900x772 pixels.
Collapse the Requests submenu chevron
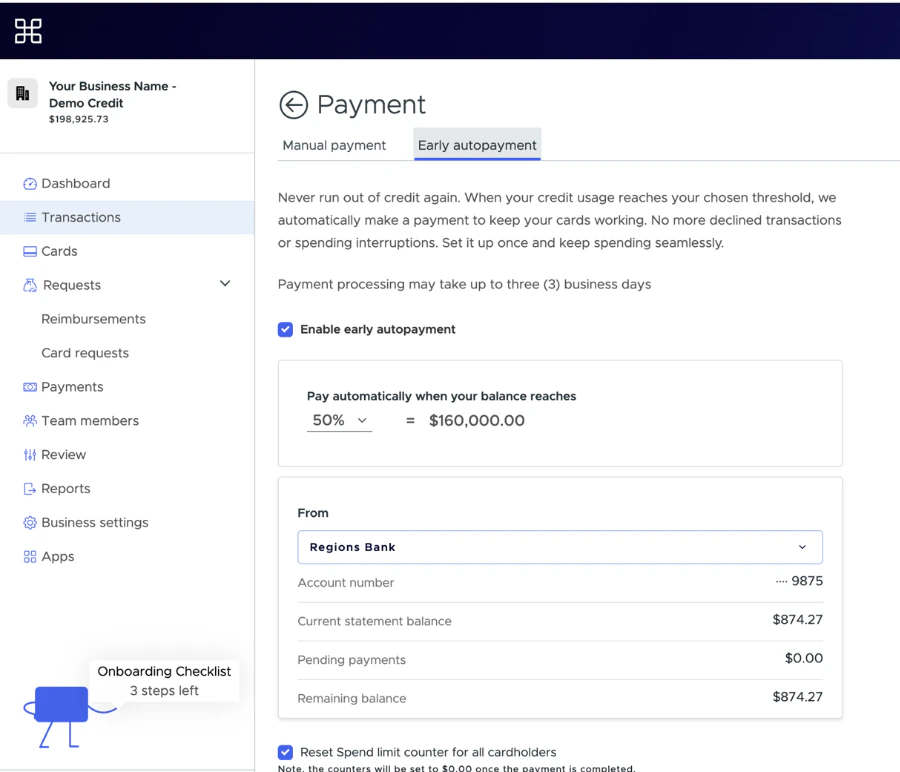pos(225,284)
